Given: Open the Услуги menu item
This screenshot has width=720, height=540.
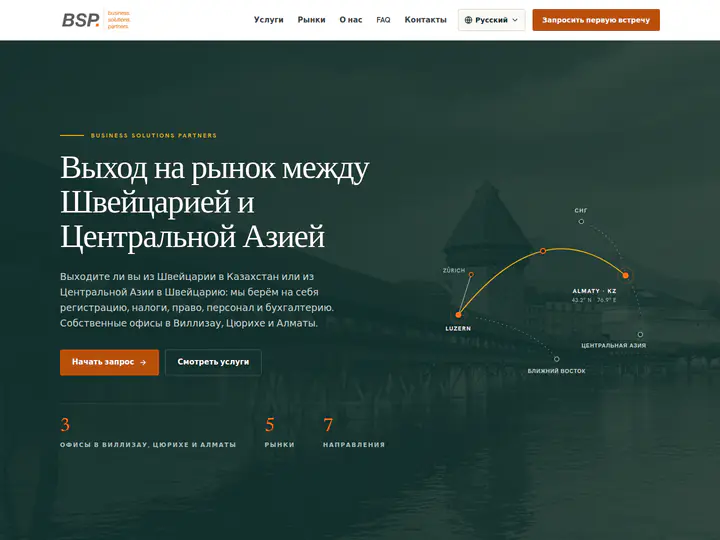Looking at the screenshot, I should tap(269, 20).
